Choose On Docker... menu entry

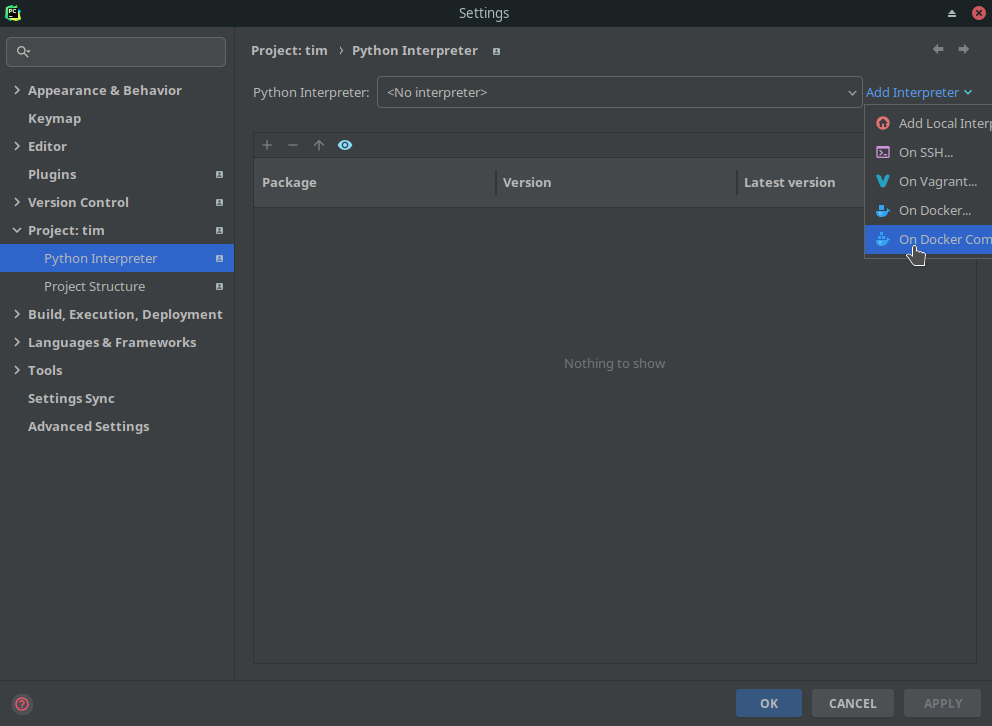(x=928, y=211)
